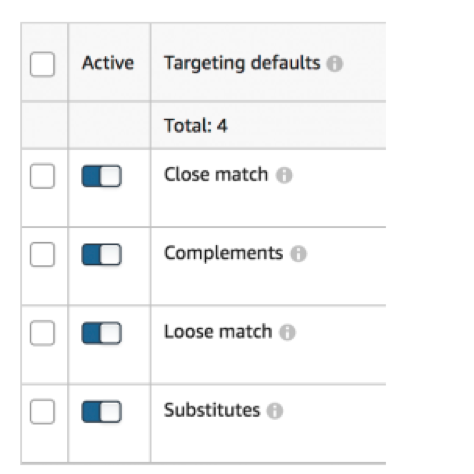Show info tooltip for Close match
Screen dimensions: 474x474
[x=284, y=175]
